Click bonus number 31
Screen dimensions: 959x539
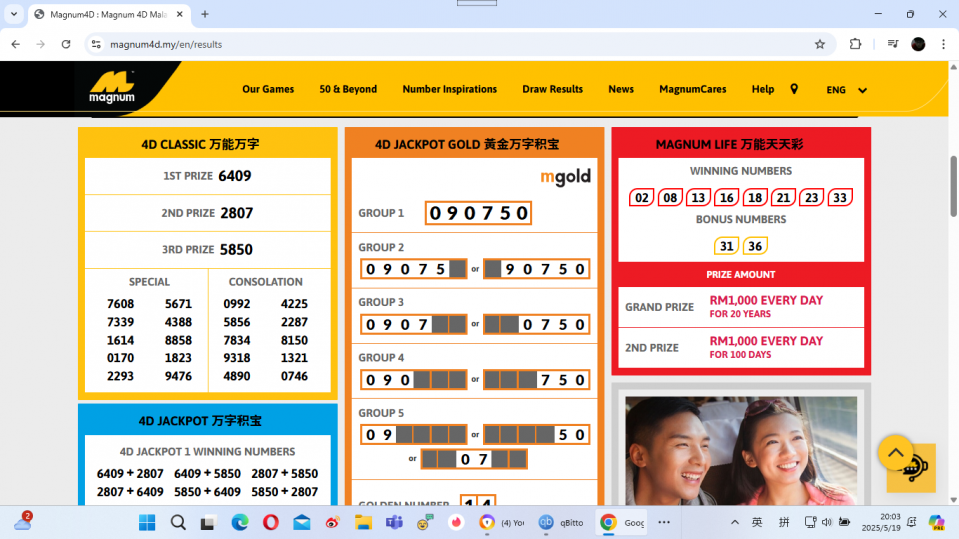(x=726, y=246)
